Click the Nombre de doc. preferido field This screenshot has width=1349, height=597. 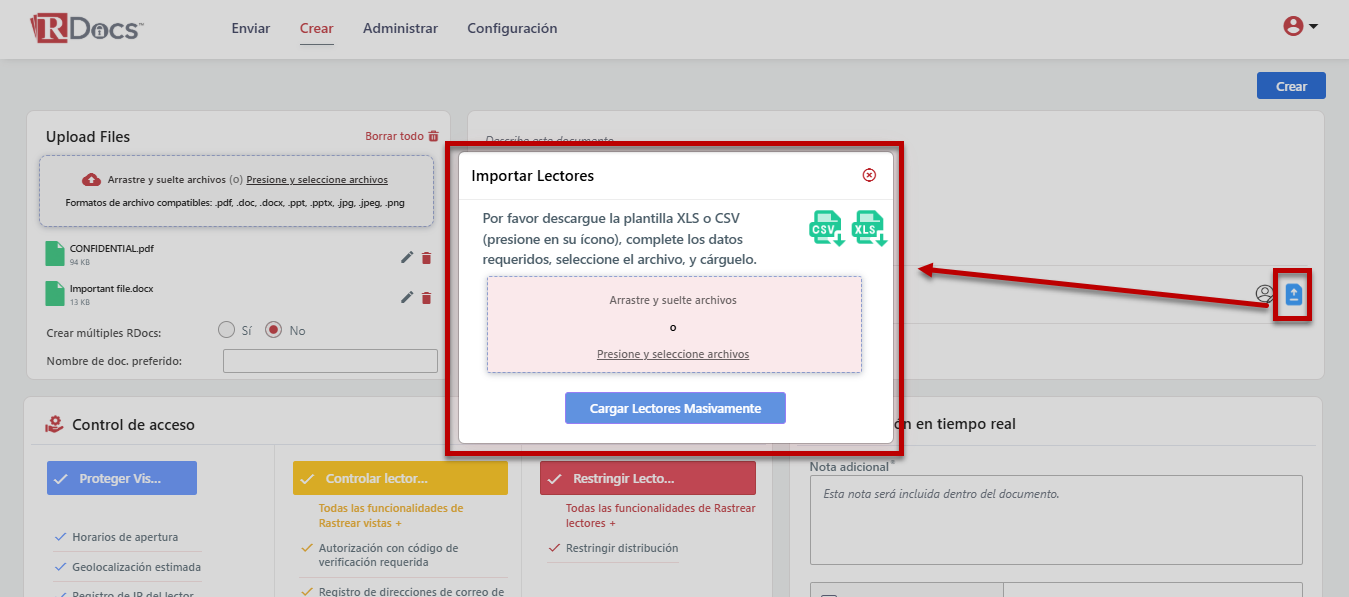point(330,361)
